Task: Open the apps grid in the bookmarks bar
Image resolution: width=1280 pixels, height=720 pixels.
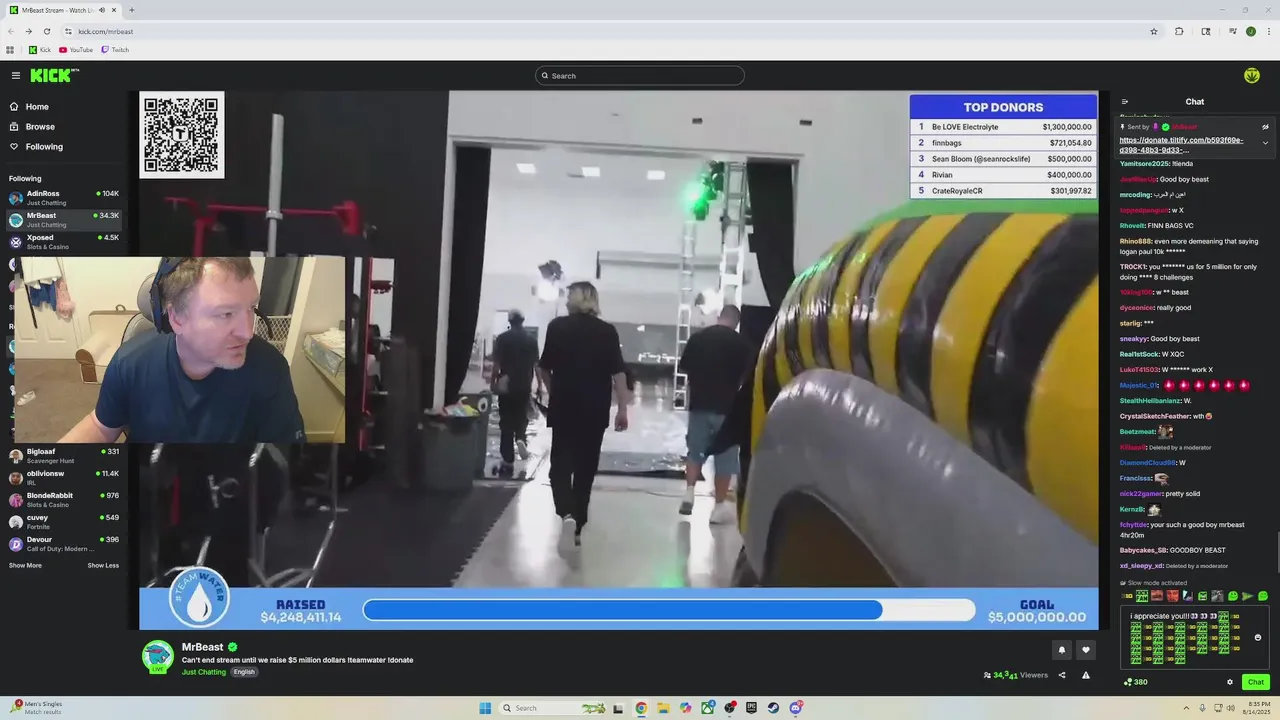Action: (11, 50)
